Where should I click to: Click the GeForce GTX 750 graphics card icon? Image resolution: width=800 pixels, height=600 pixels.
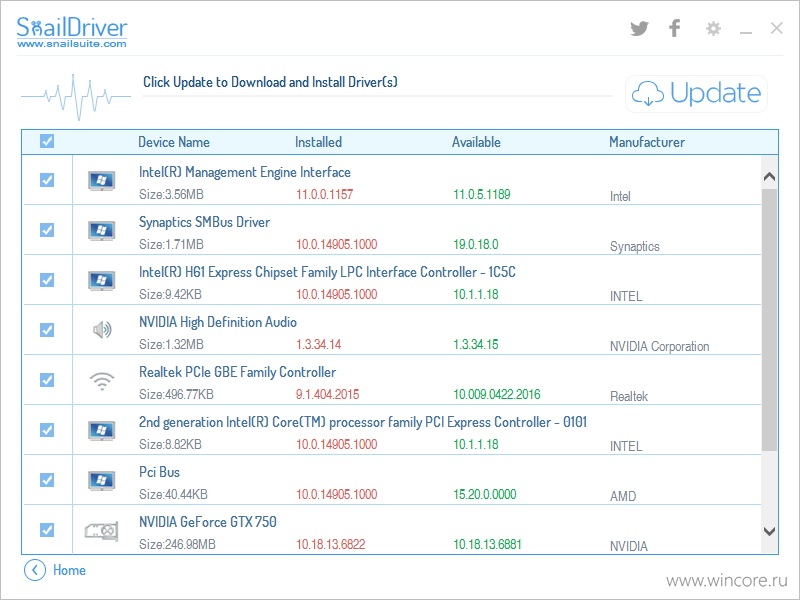[102, 531]
